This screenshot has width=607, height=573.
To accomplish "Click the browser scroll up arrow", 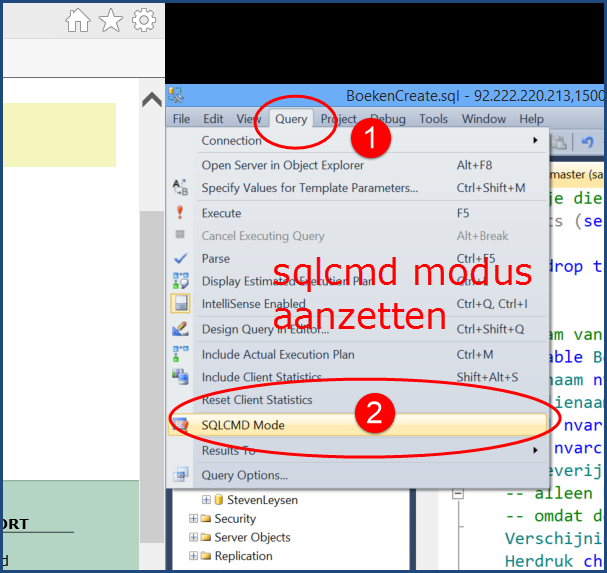I will pyautogui.click(x=151, y=100).
